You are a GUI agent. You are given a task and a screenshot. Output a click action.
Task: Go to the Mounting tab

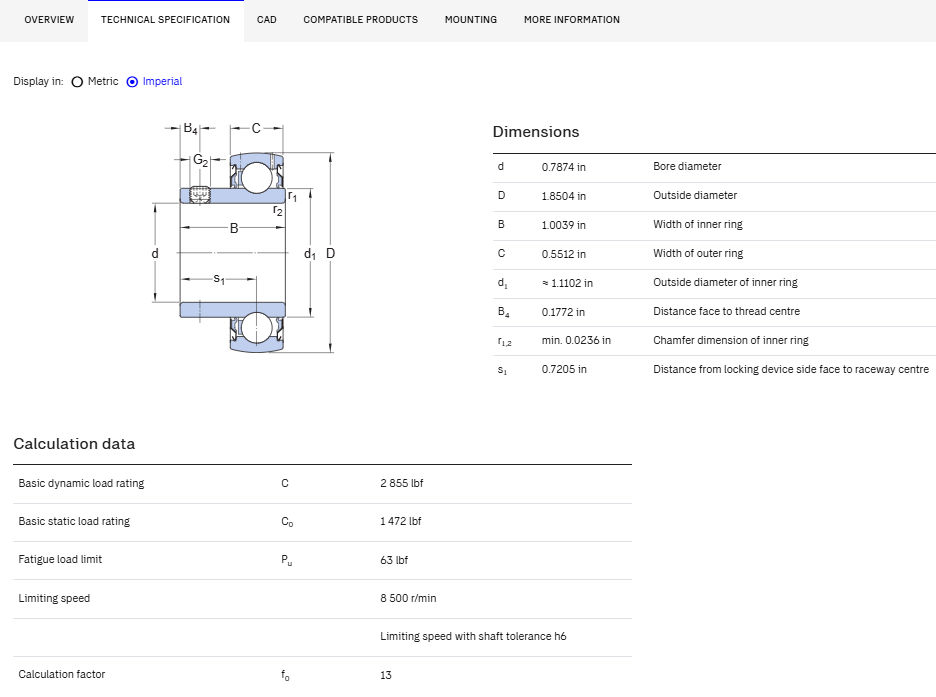(471, 20)
